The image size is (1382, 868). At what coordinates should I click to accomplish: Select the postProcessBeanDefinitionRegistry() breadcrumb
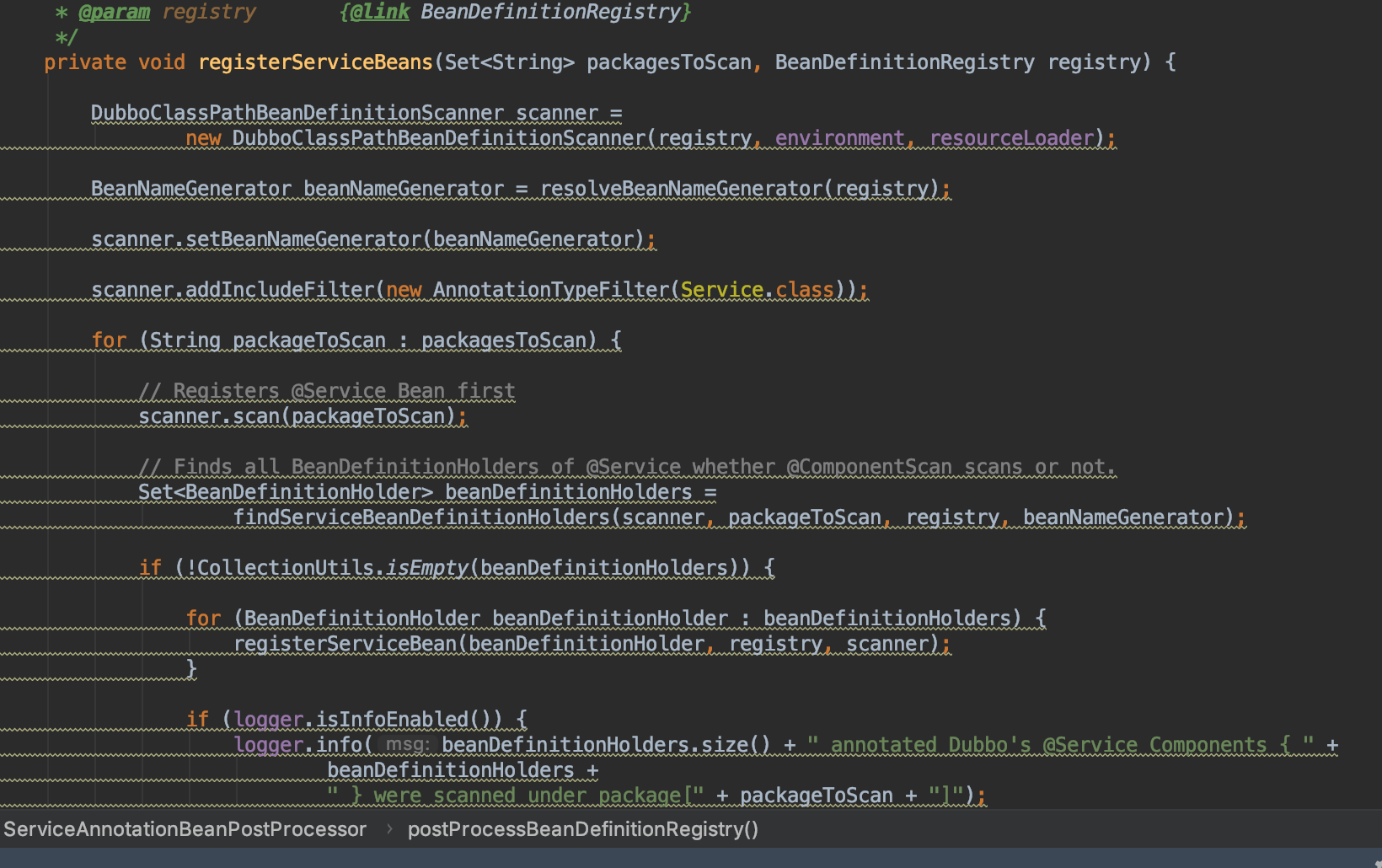(583, 829)
